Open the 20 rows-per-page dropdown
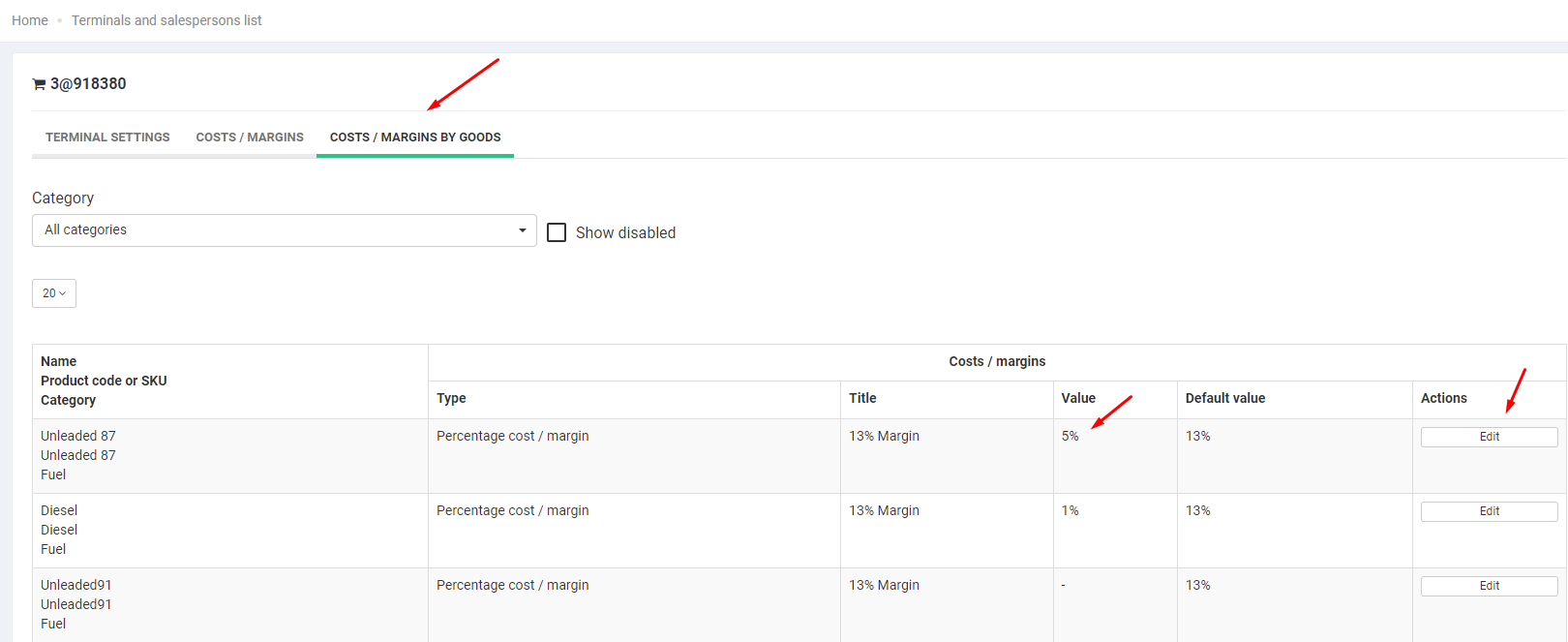Screen dimensions: 1568x642 pyautogui.click(x=54, y=293)
